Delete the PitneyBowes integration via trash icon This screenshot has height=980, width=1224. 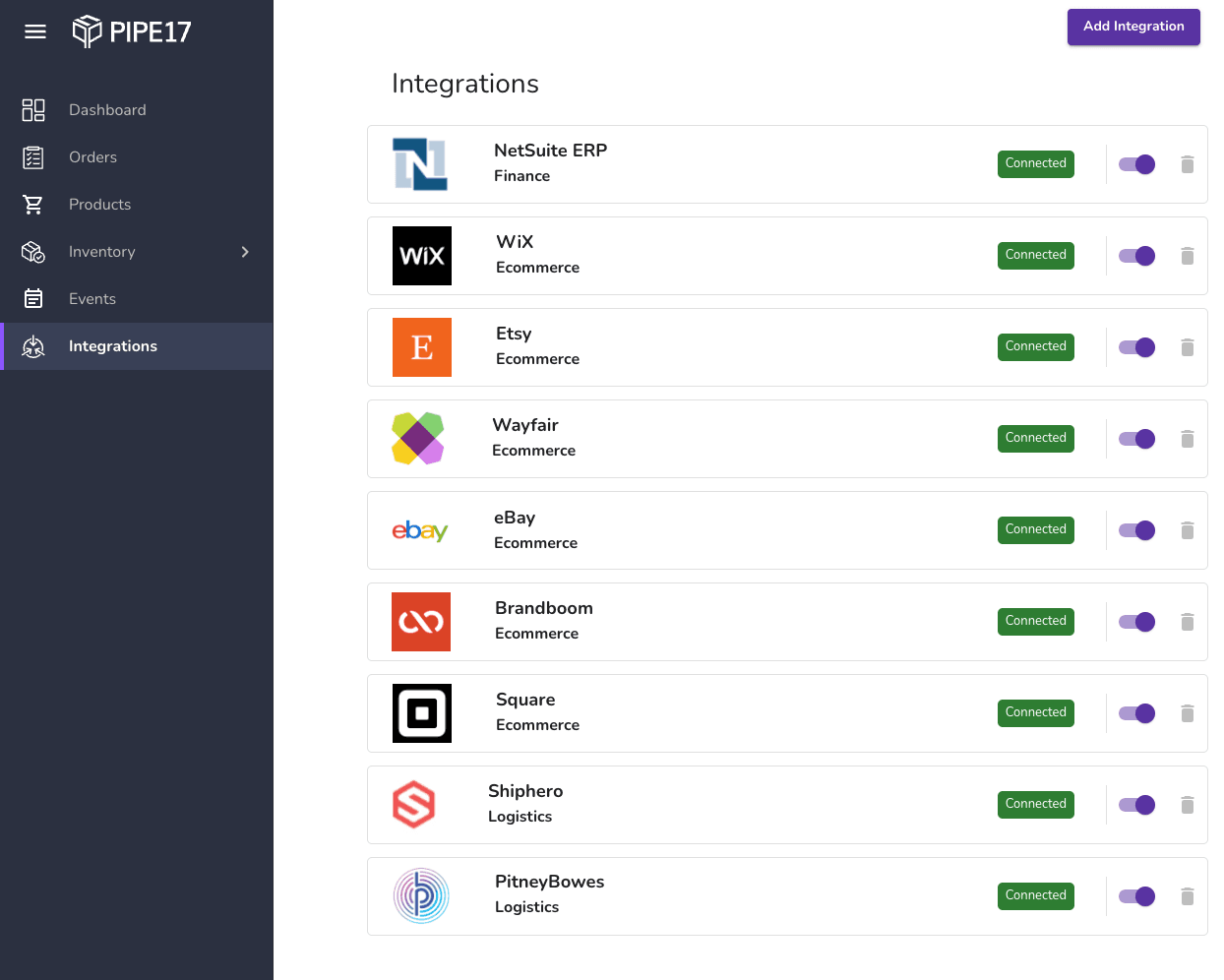coord(1188,896)
